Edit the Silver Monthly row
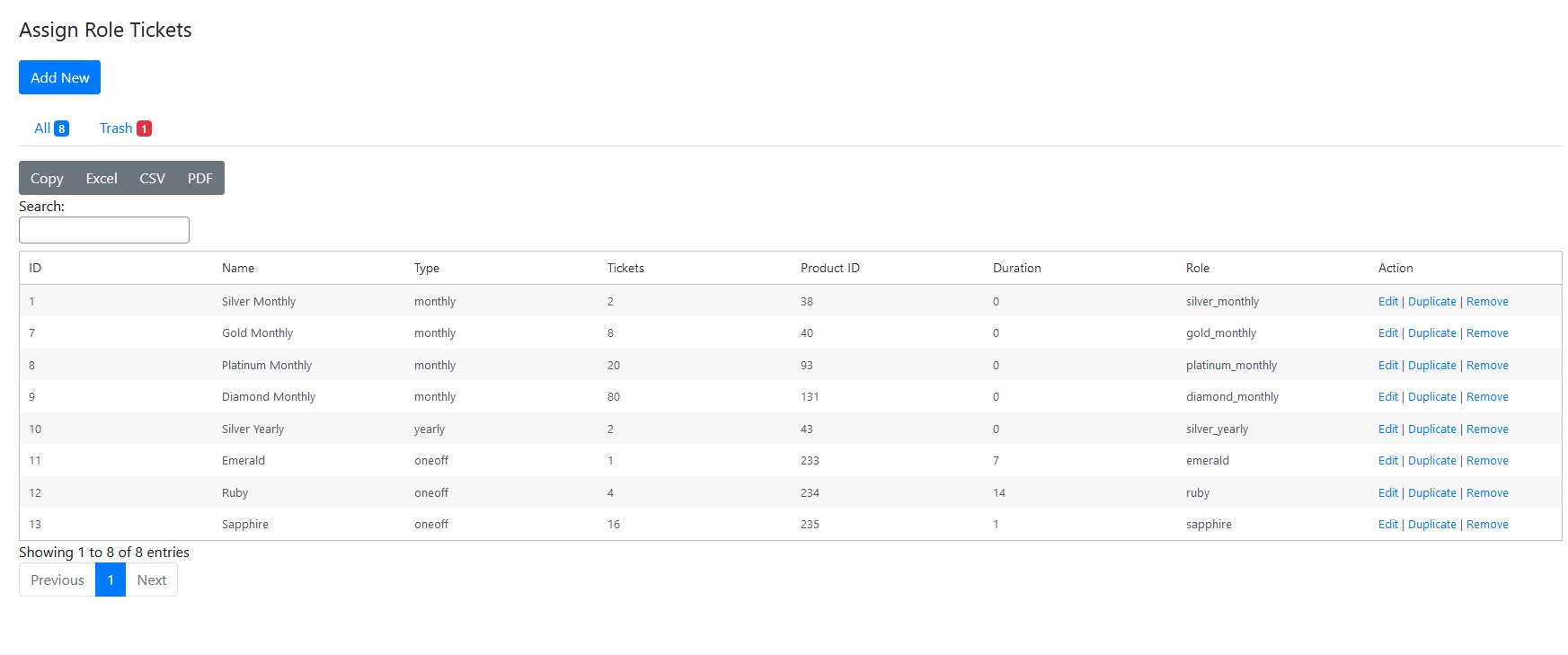 click(1387, 302)
